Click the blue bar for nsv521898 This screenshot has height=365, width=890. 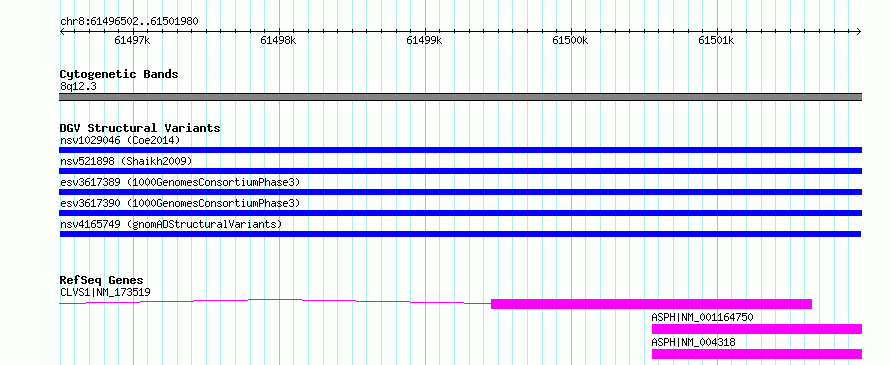pyautogui.click(x=460, y=171)
